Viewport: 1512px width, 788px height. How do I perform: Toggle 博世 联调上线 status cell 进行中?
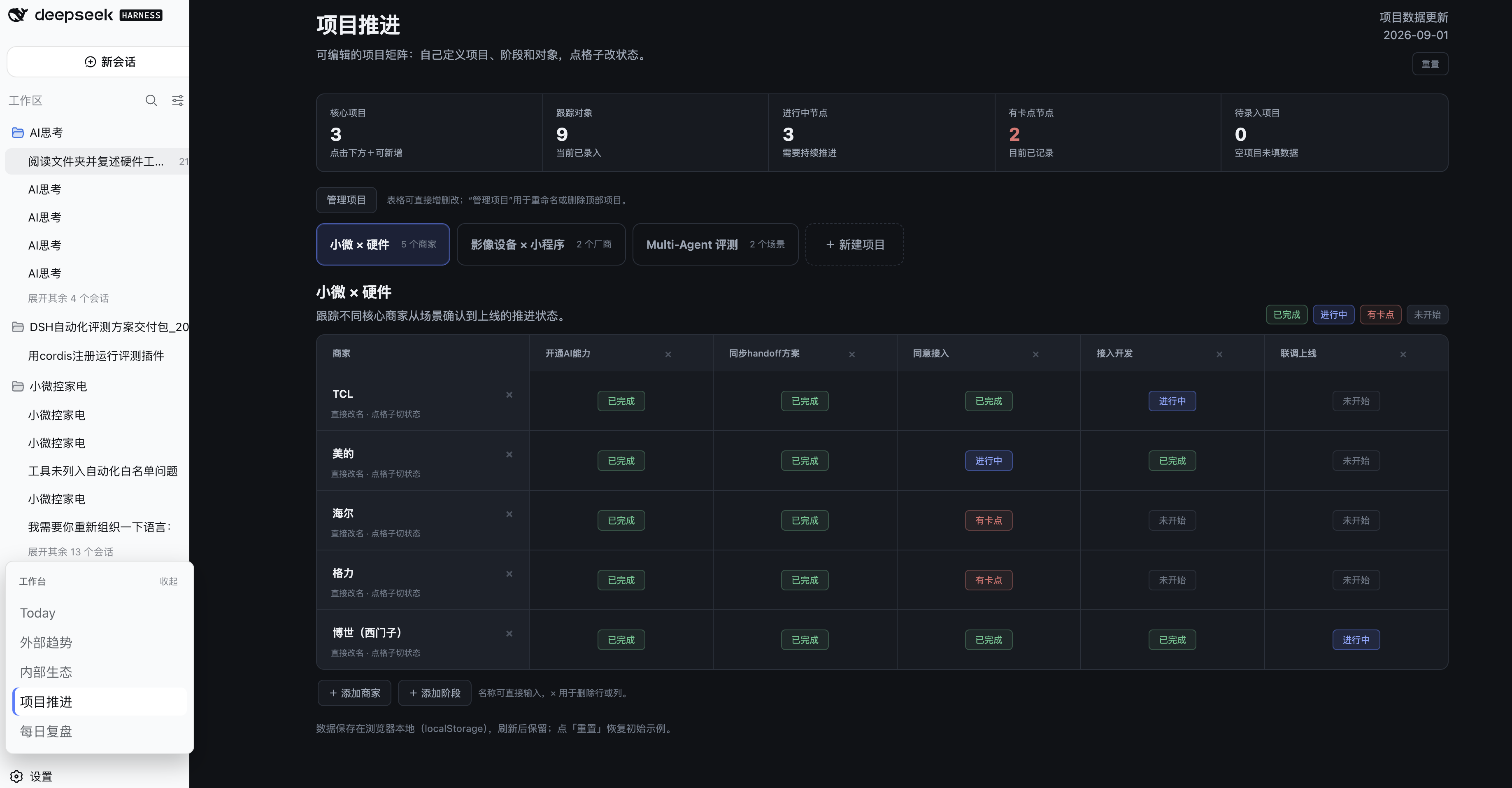pos(1356,640)
